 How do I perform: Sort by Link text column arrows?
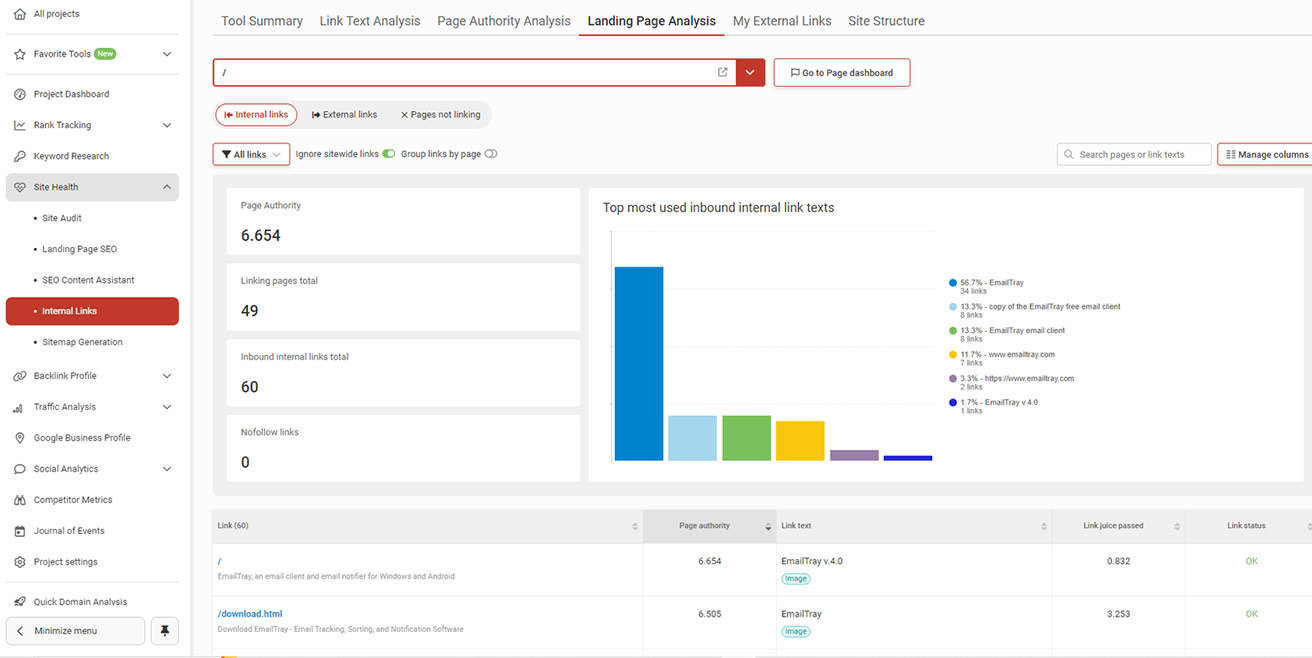tap(1044, 526)
